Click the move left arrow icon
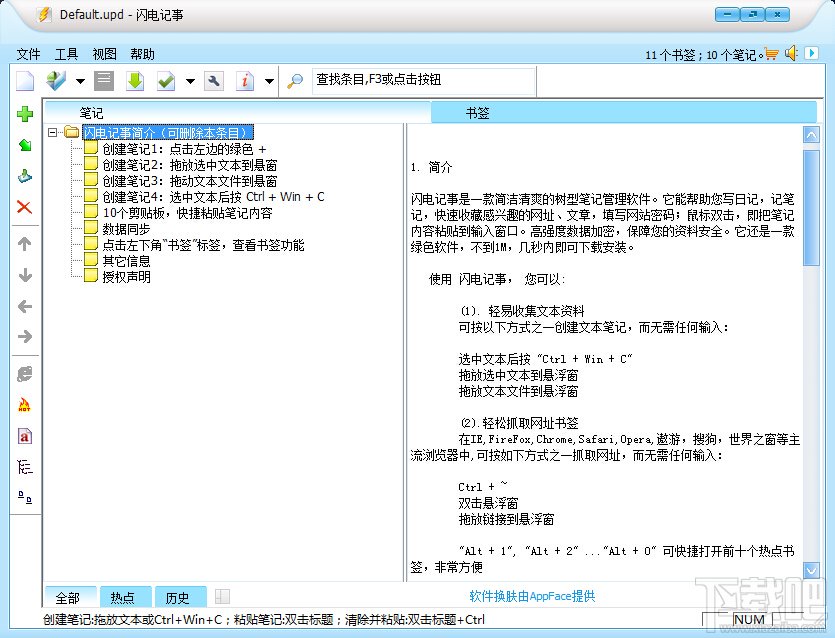Screen dimensions: 835x638 tap(24, 306)
